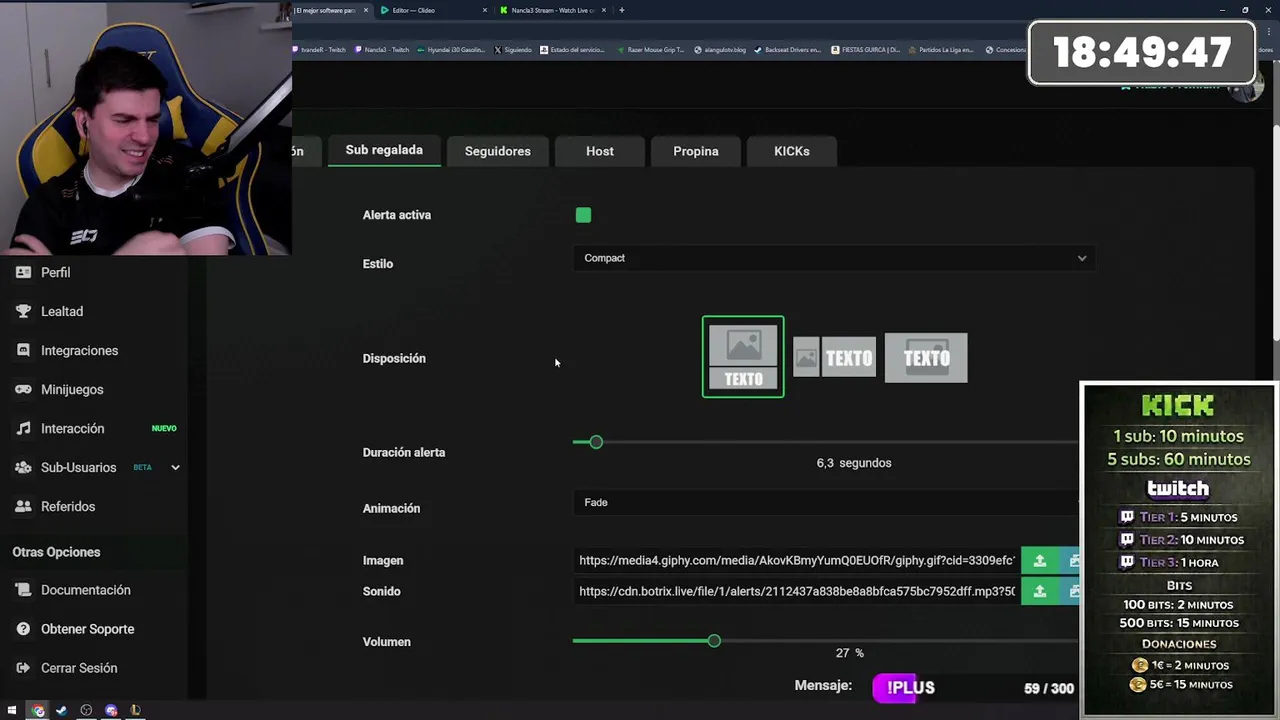Go to Integraciones in sidebar
1280x720 pixels.
coord(67,350)
